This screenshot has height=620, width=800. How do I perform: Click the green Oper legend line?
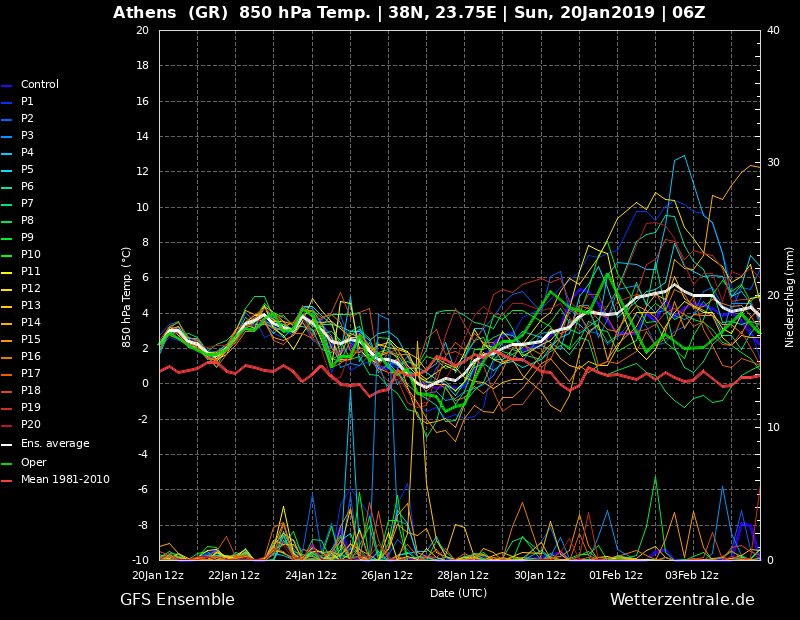(x=6, y=464)
